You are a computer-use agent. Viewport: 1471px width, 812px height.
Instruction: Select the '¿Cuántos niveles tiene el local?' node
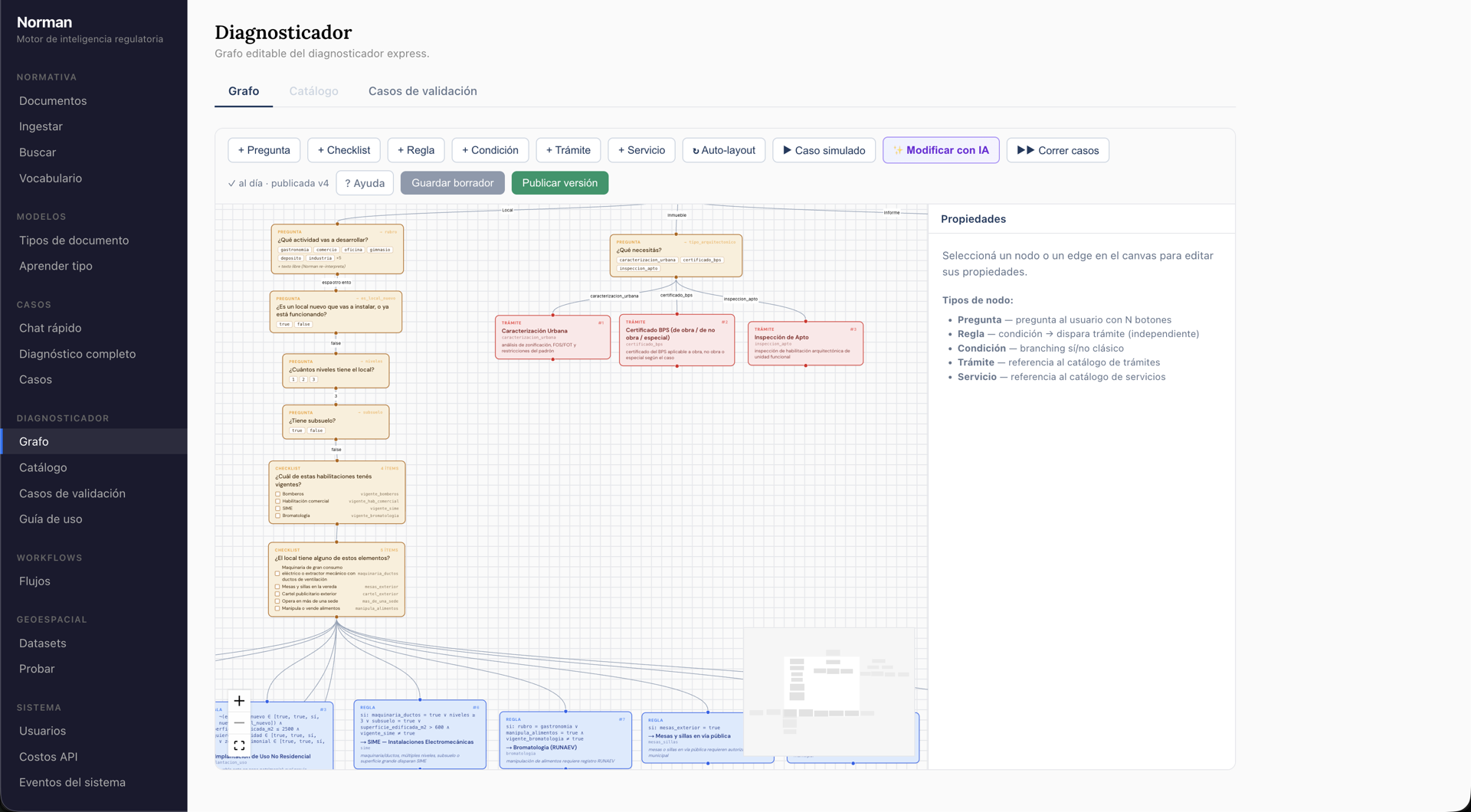pyautogui.click(x=336, y=371)
